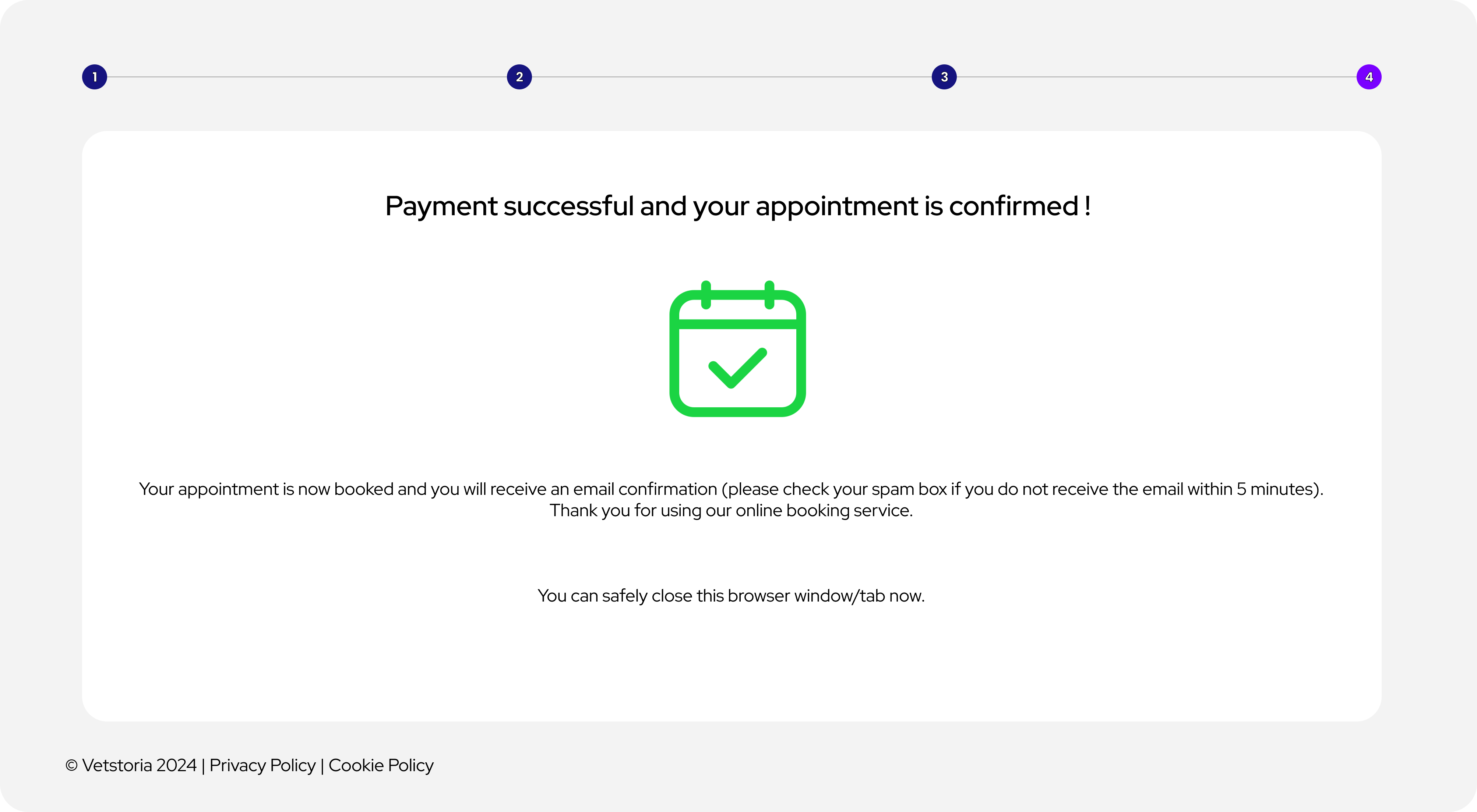Open the Cookie Policy link
This screenshot has height=812, width=1477.
tap(381, 765)
